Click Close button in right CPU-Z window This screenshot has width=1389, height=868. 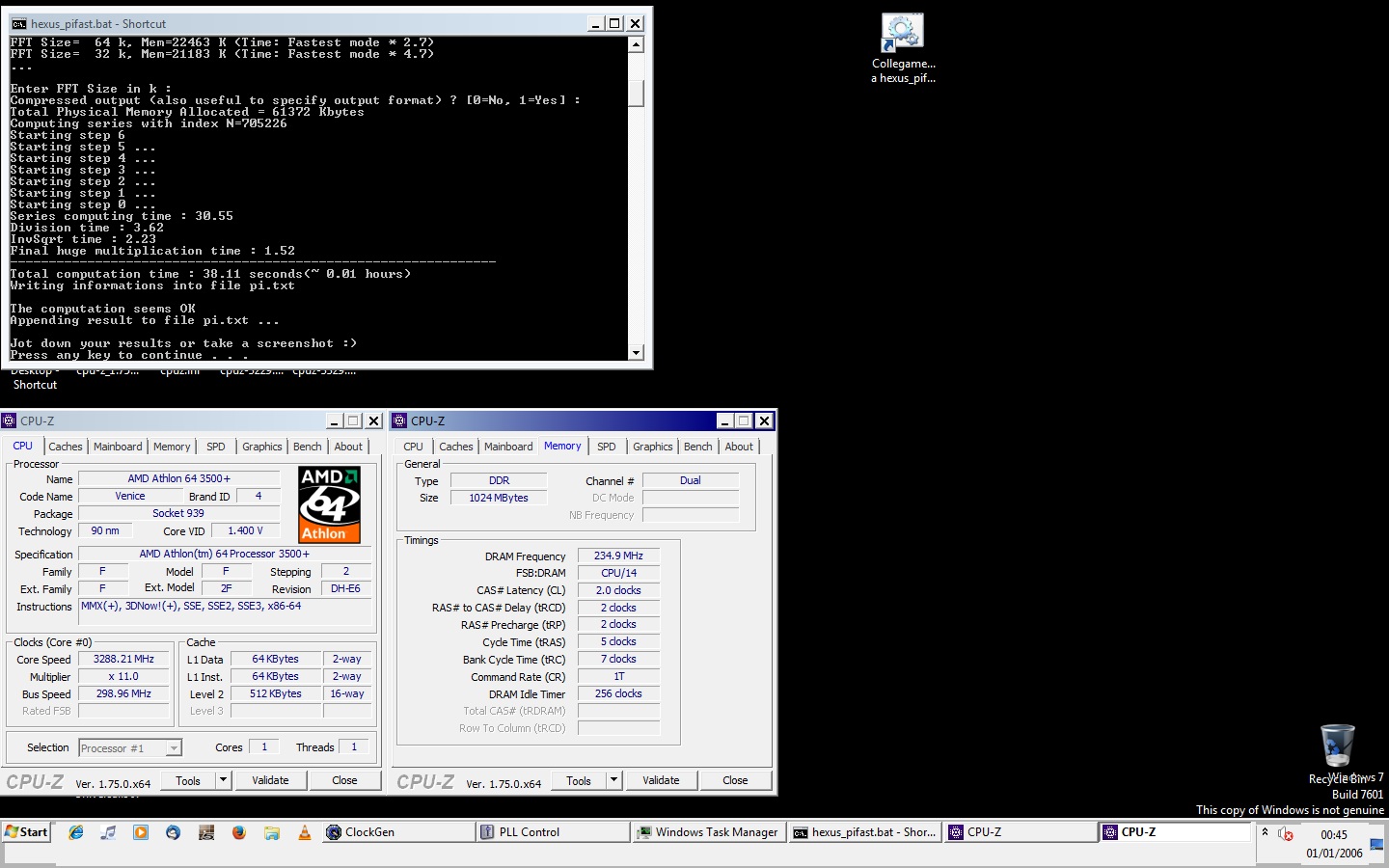click(x=735, y=780)
